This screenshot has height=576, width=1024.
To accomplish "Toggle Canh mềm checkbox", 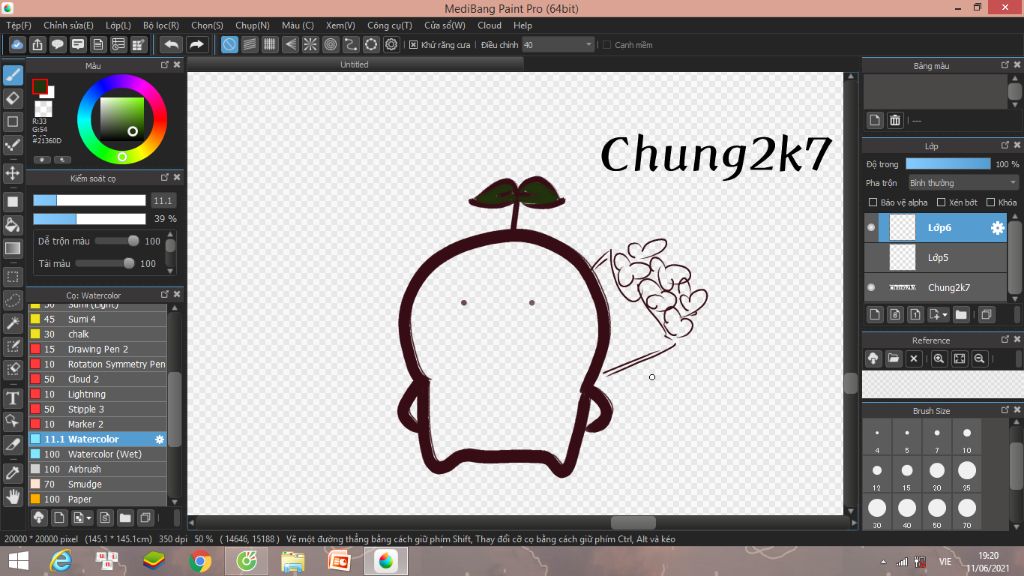I will coord(607,44).
